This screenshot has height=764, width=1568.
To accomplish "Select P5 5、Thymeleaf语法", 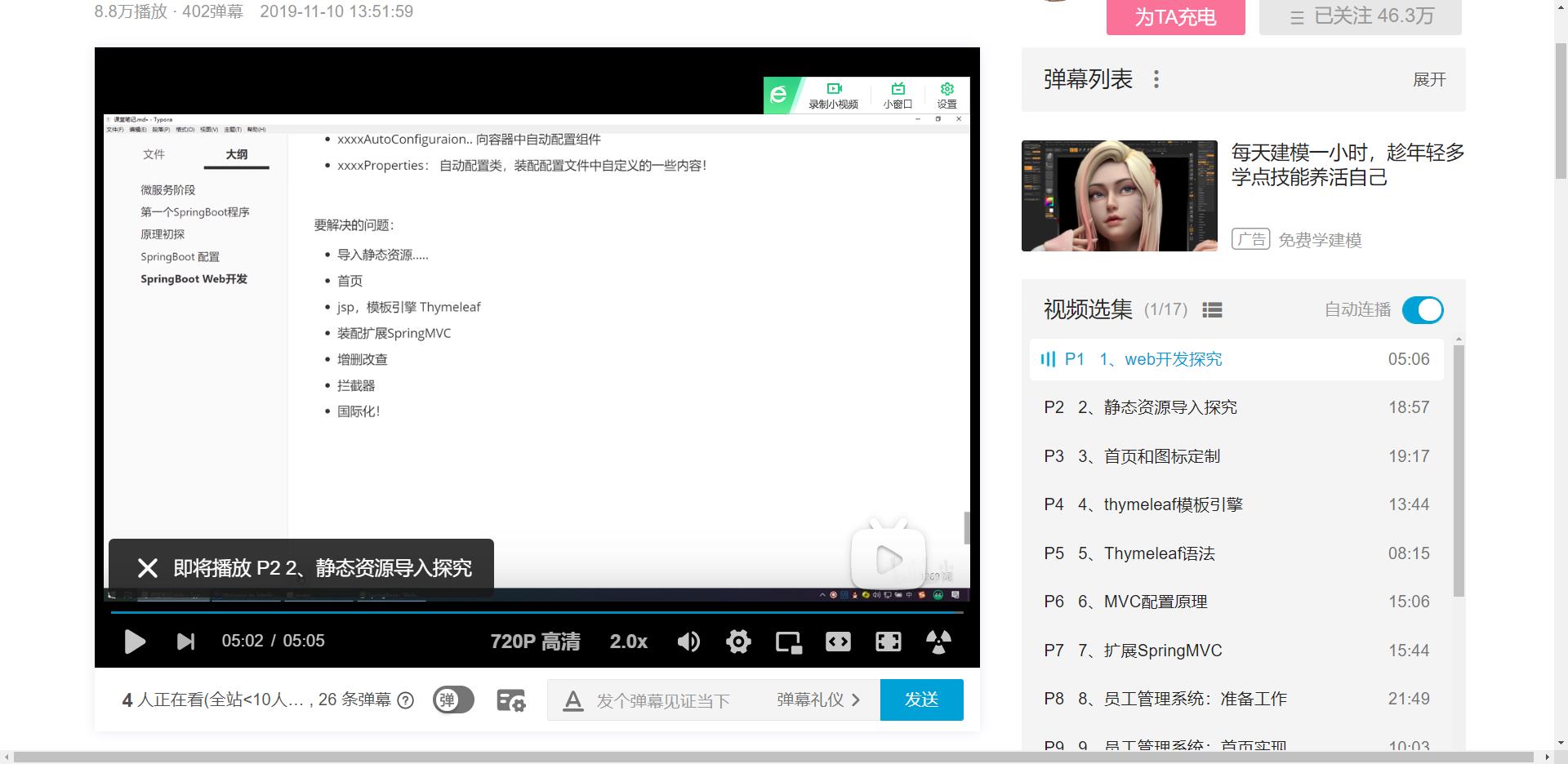I will point(1236,553).
